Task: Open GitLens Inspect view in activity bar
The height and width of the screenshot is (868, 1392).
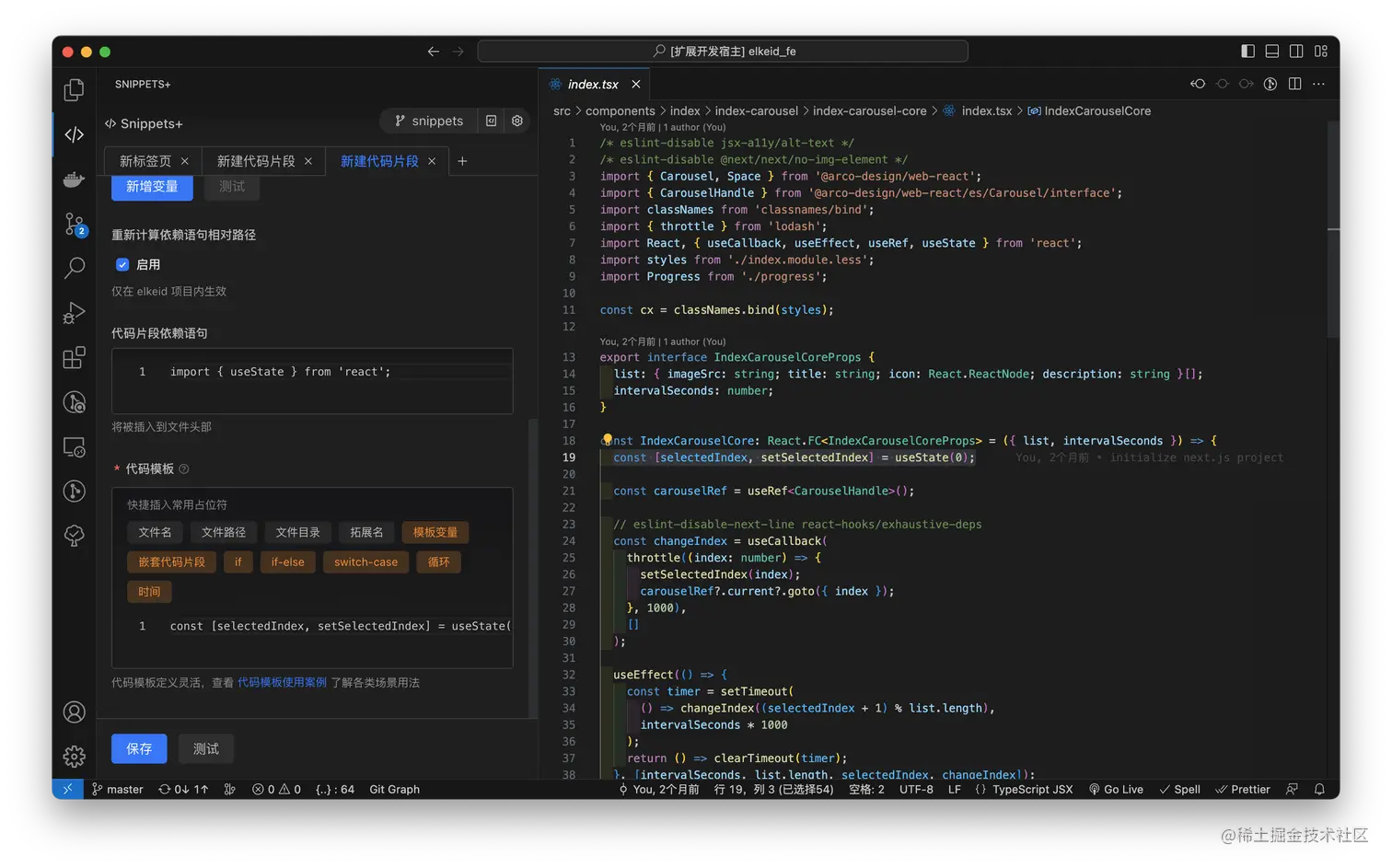Action: coord(74,402)
